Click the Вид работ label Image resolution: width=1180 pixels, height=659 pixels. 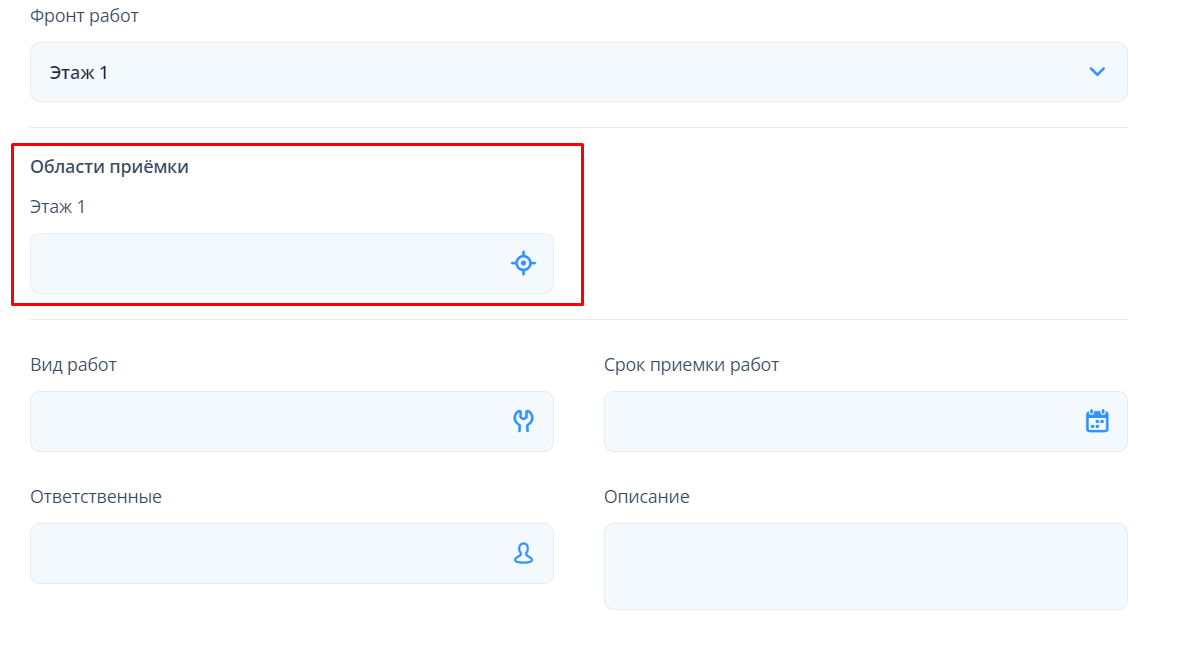point(73,365)
